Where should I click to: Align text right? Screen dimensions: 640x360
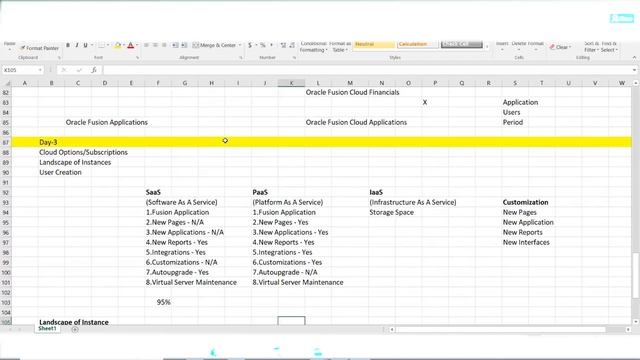(x=164, y=45)
